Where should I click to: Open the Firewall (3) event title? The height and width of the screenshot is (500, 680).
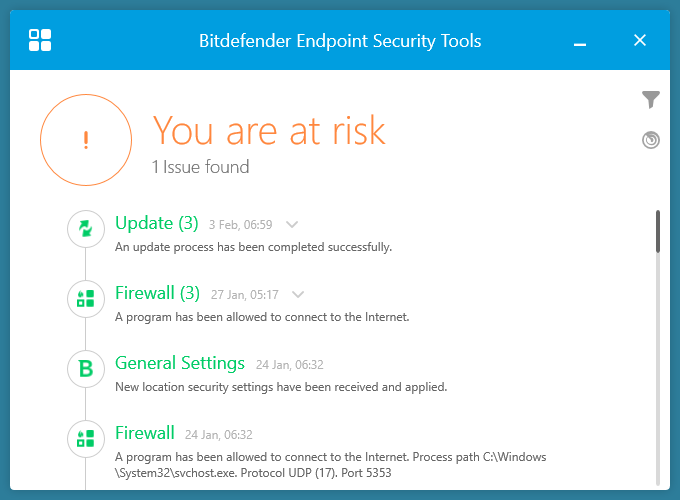(158, 293)
